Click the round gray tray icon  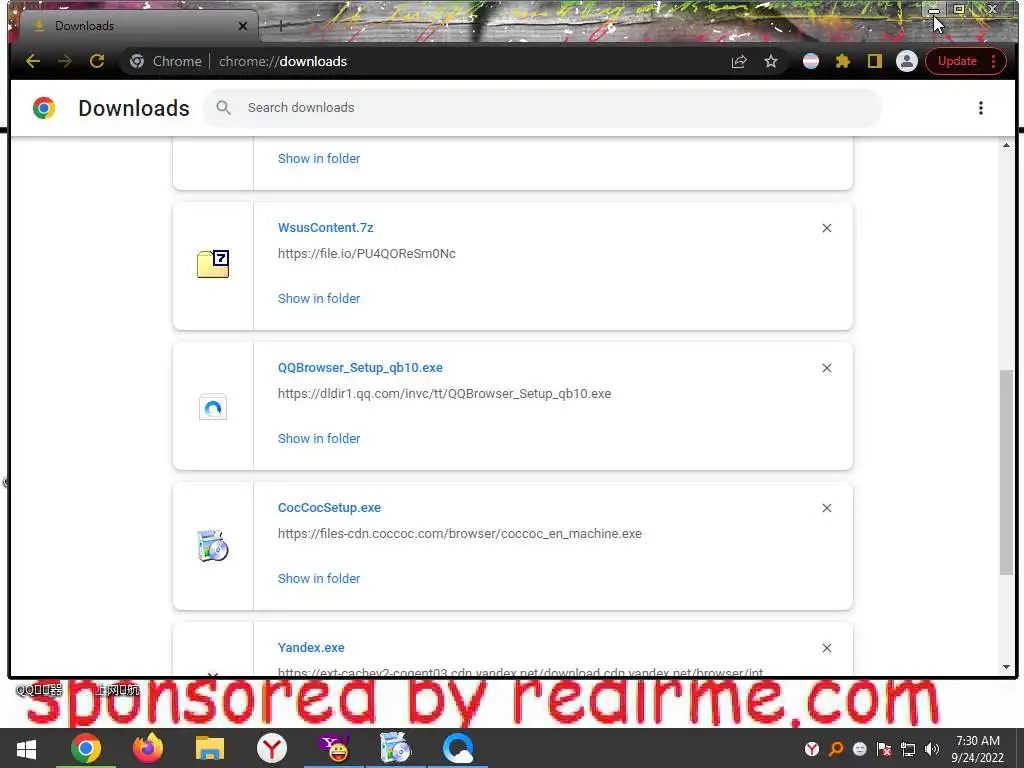point(860,749)
